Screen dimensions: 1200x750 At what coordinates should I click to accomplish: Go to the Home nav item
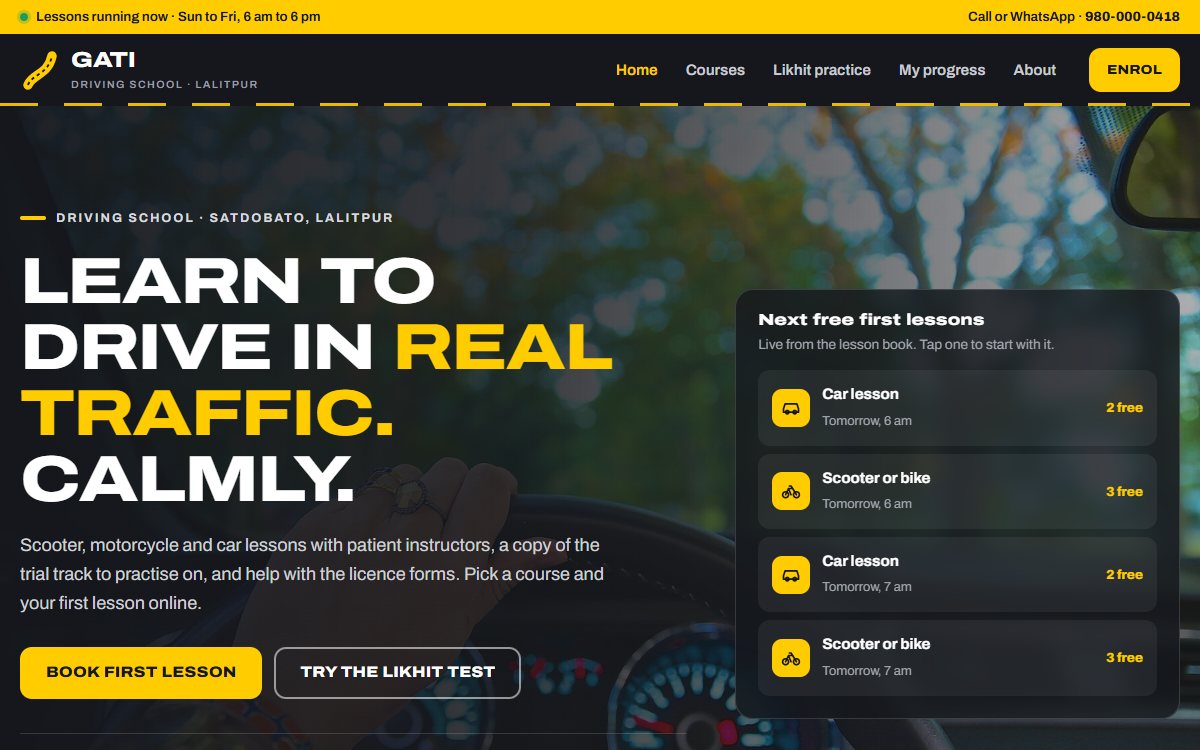click(x=637, y=70)
